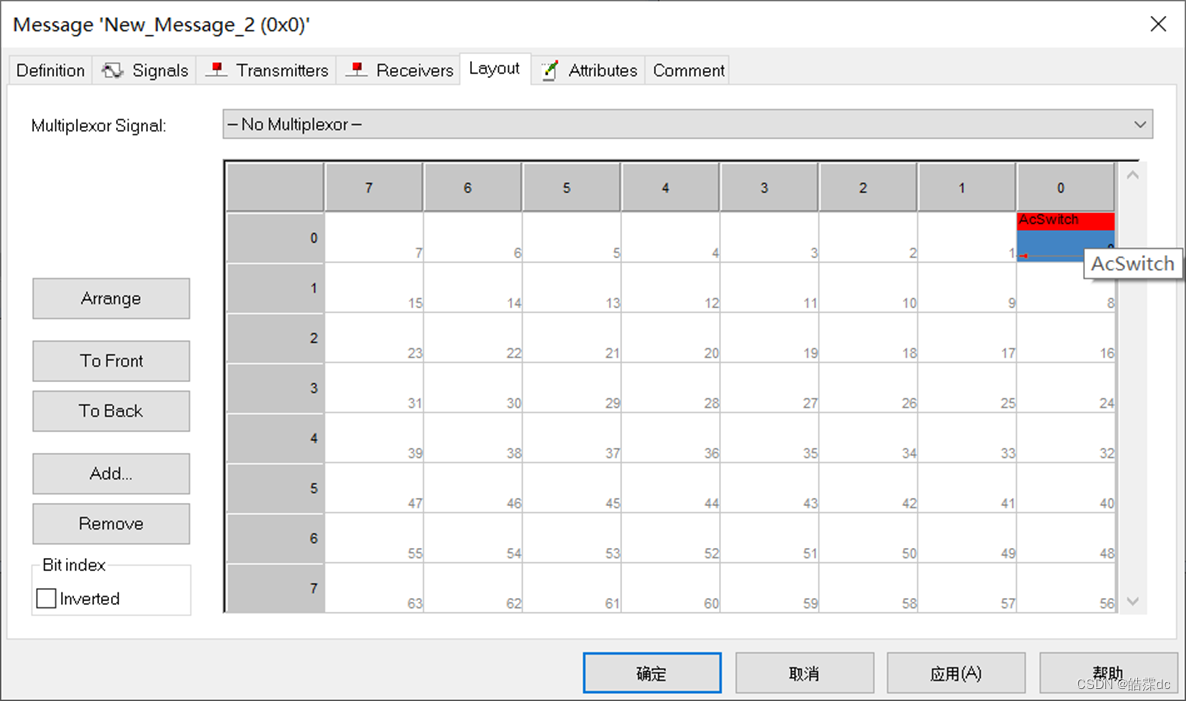
Task: Click bit cell 63 in the layout grid
Action: click(x=374, y=588)
